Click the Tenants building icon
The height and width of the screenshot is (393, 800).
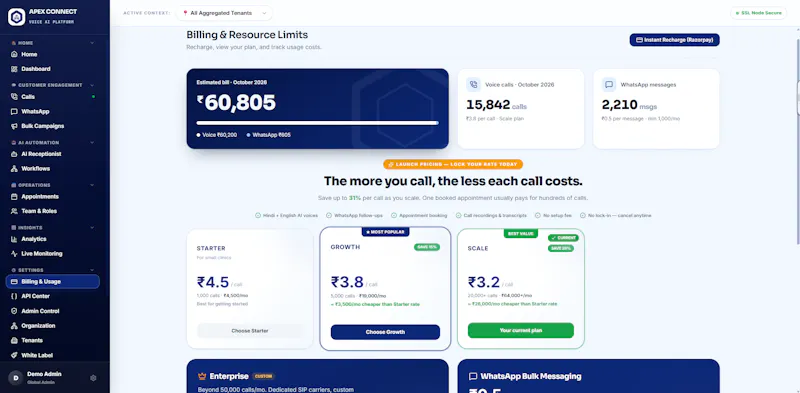pos(14,340)
